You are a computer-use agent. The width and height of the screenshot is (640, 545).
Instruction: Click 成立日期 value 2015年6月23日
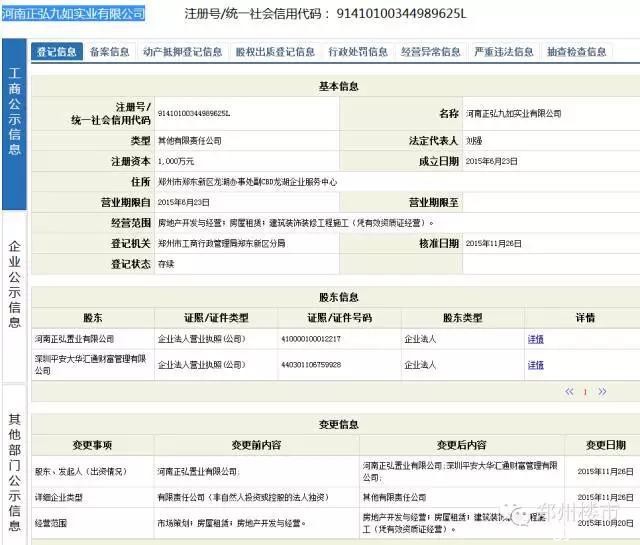(491, 162)
